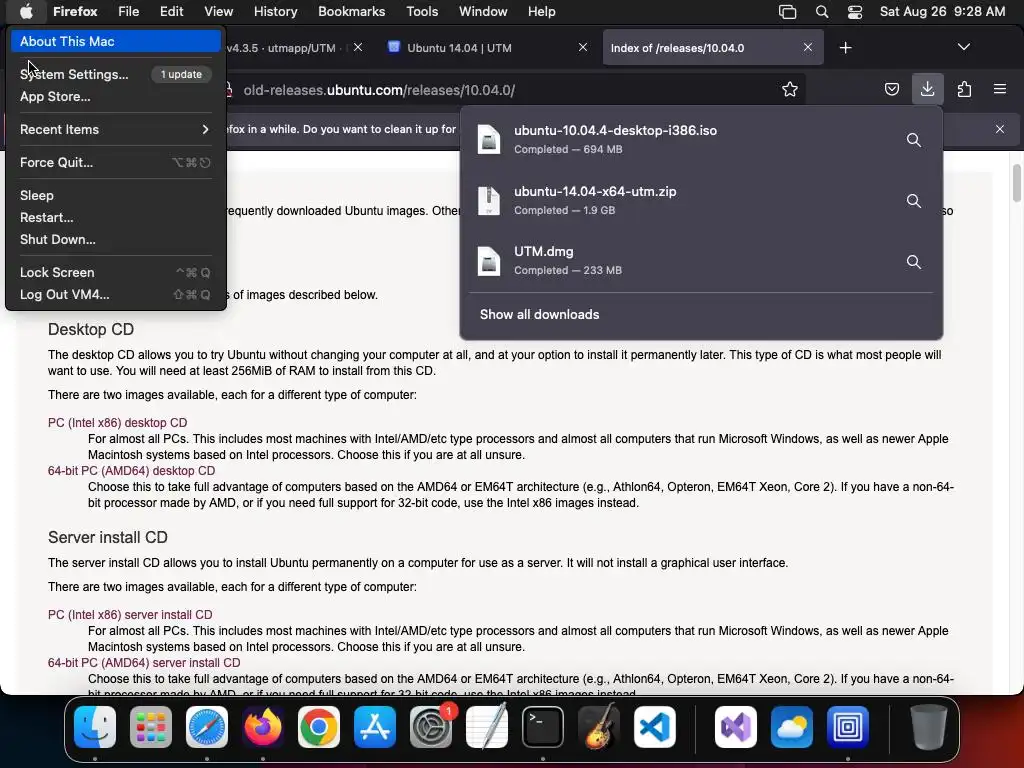
Task: Open the Pocket save icon
Action: tap(891, 89)
